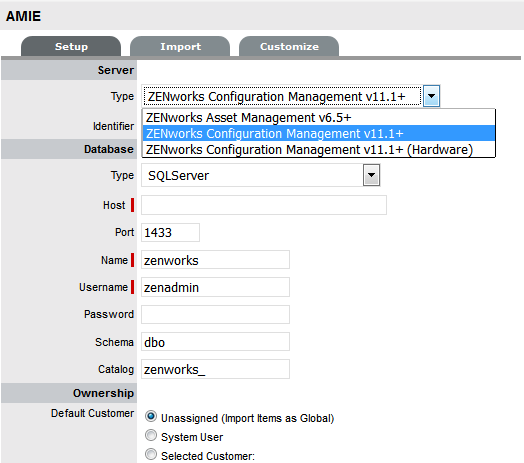Switch to the Import tab
The width and height of the screenshot is (524, 463).
[180, 46]
